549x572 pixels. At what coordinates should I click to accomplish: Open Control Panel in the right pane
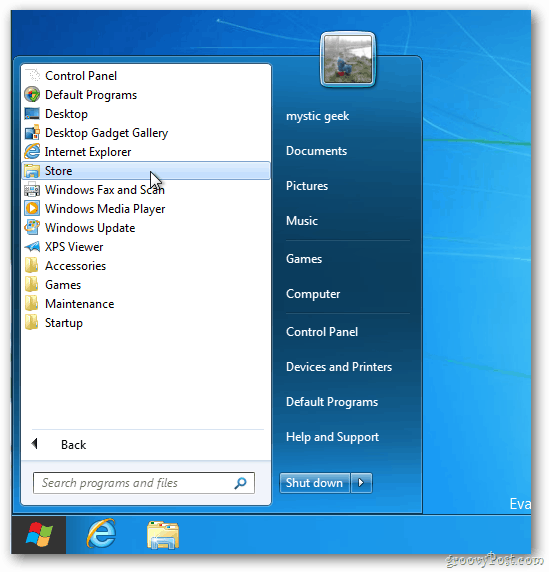322,332
